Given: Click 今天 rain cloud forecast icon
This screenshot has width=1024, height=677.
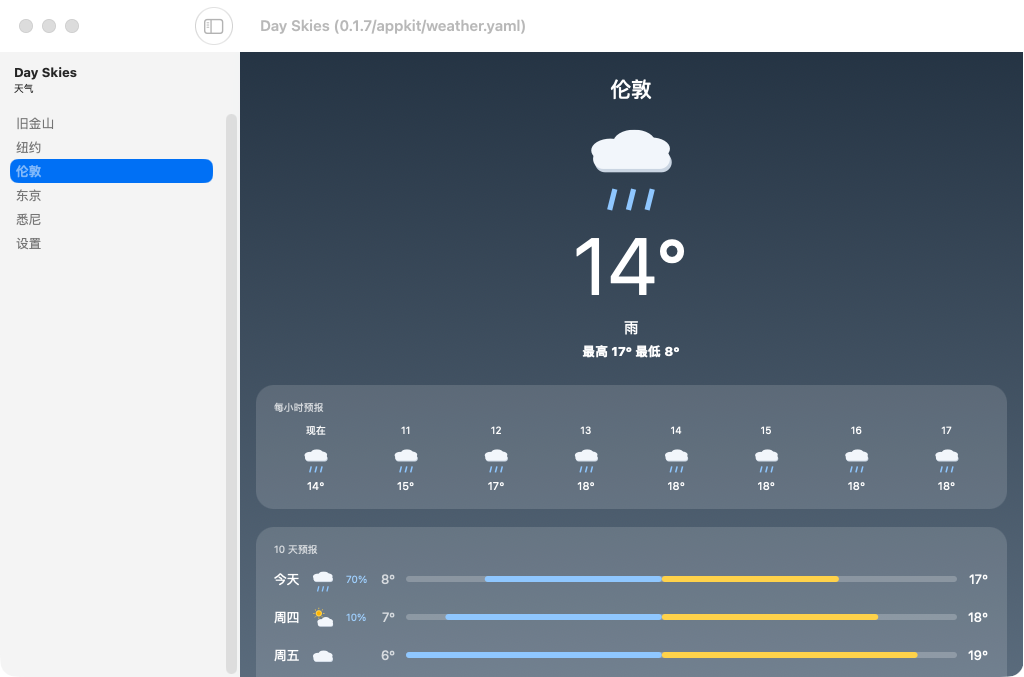Looking at the screenshot, I should (x=323, y=580).
